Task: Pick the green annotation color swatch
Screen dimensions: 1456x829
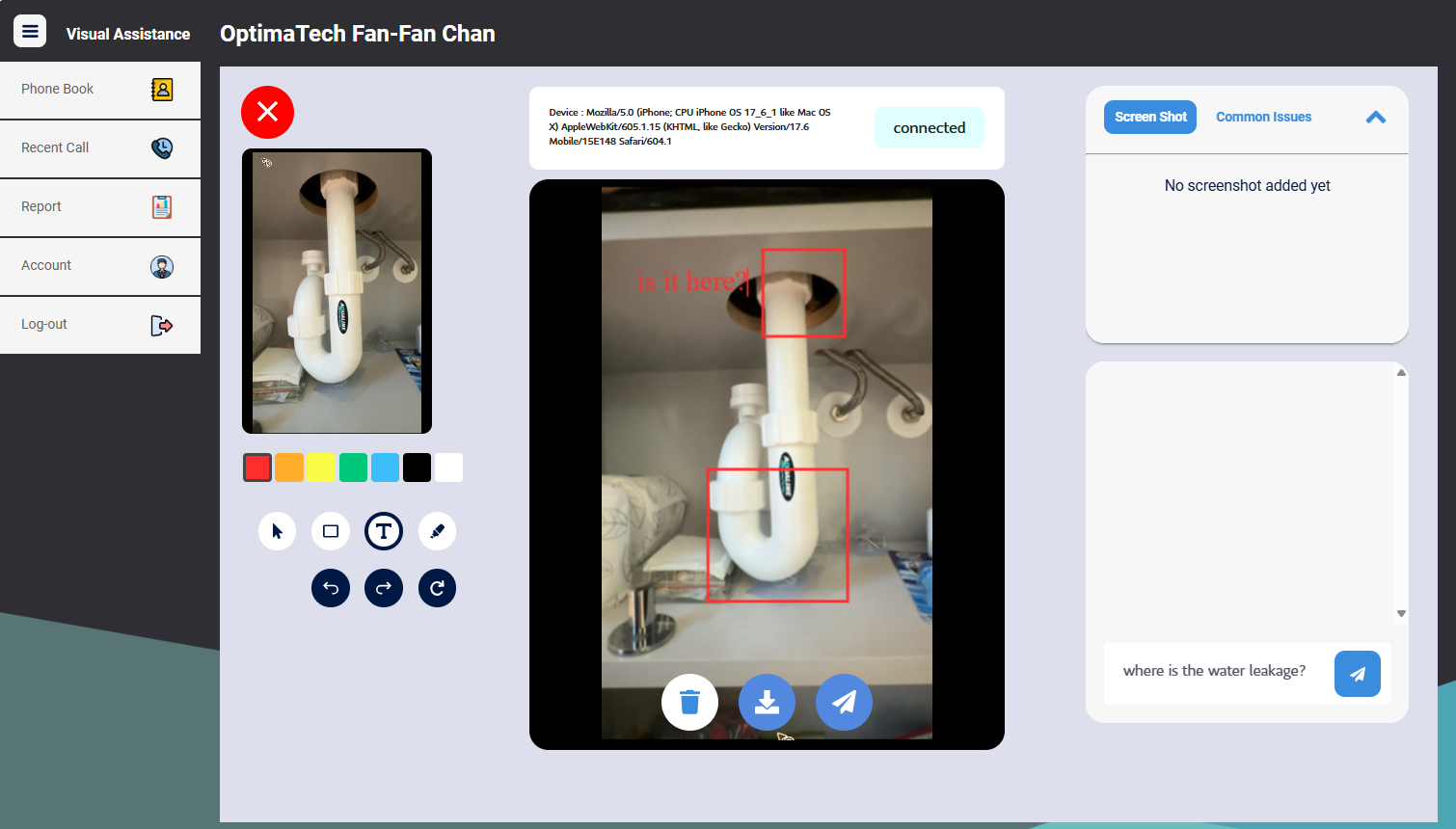Action: pos(353,467)
